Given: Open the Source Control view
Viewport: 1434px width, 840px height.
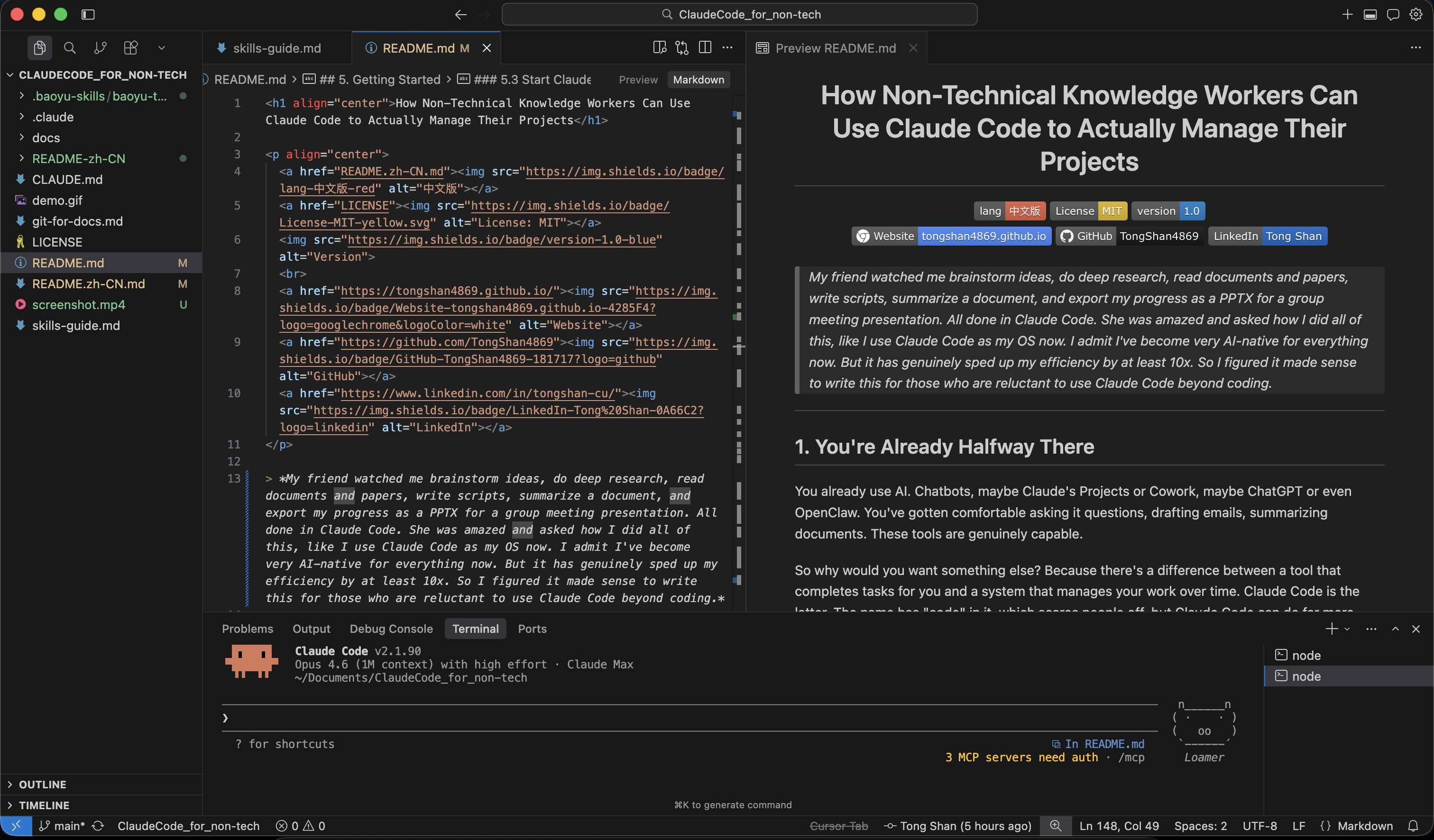Looking at the screenshot, I should coord(100,48).
